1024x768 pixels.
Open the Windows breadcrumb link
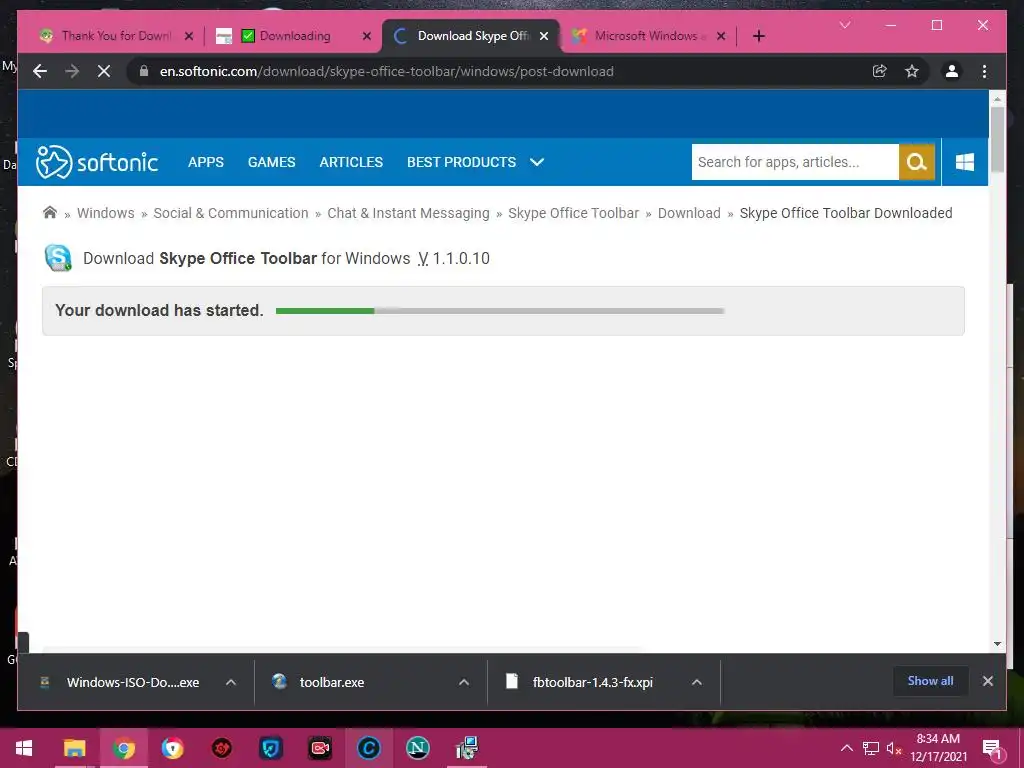106,213
